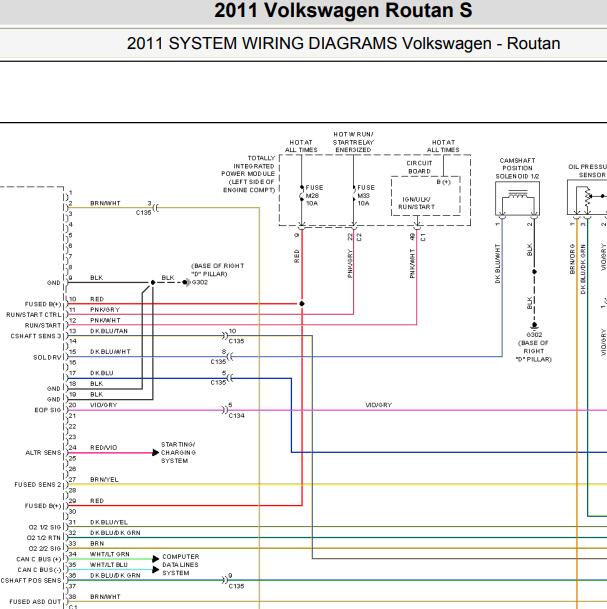Click the EOP SIG pin label

(x=48, y=410)
